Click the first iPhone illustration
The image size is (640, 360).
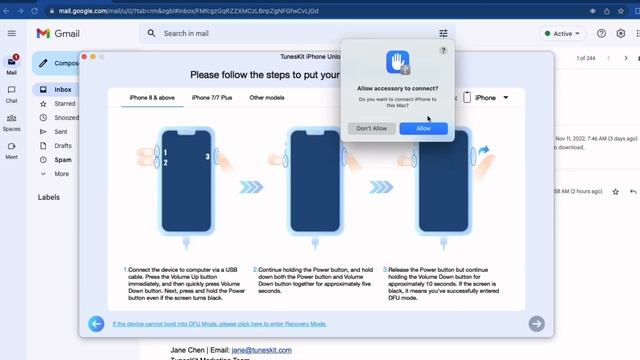pos(187,181)
